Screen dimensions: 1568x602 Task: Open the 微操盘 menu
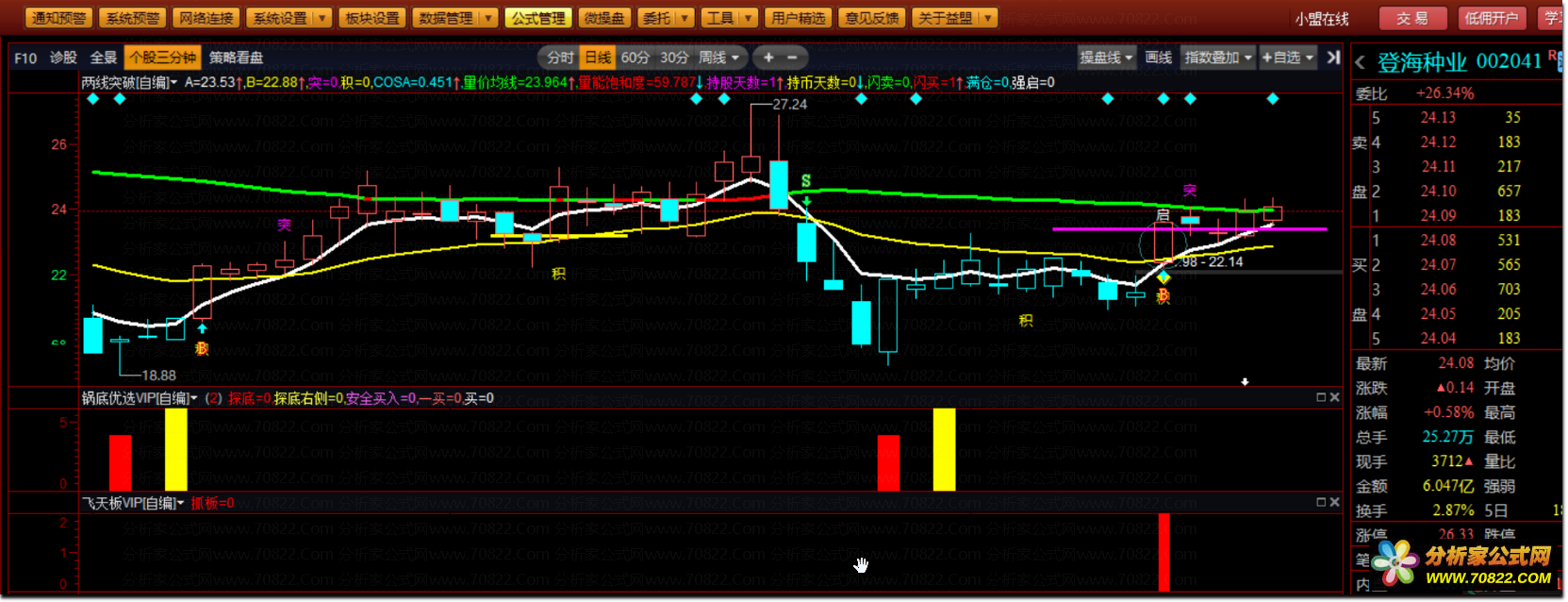pos(603,18)
